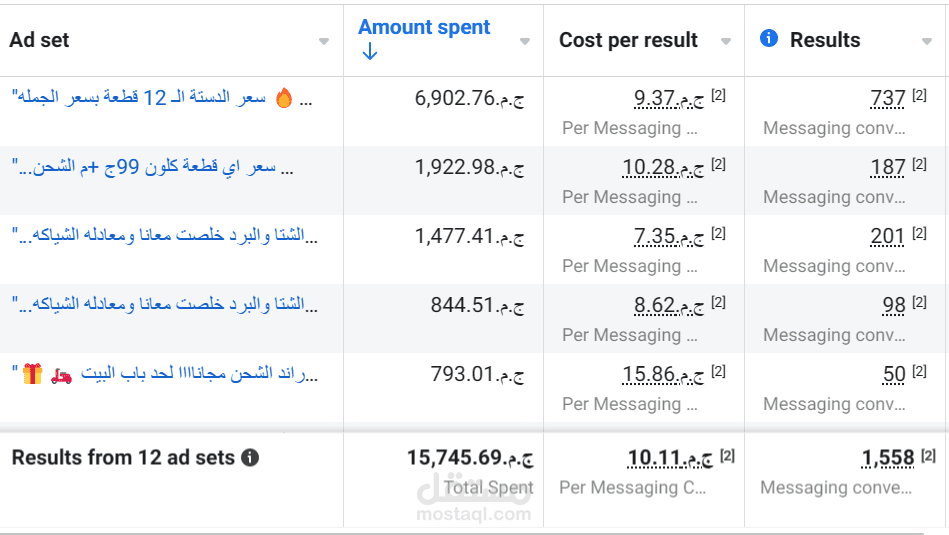Click info icon beside Results from 12 ad sets

pyautogui.click(x=250, y=458)
